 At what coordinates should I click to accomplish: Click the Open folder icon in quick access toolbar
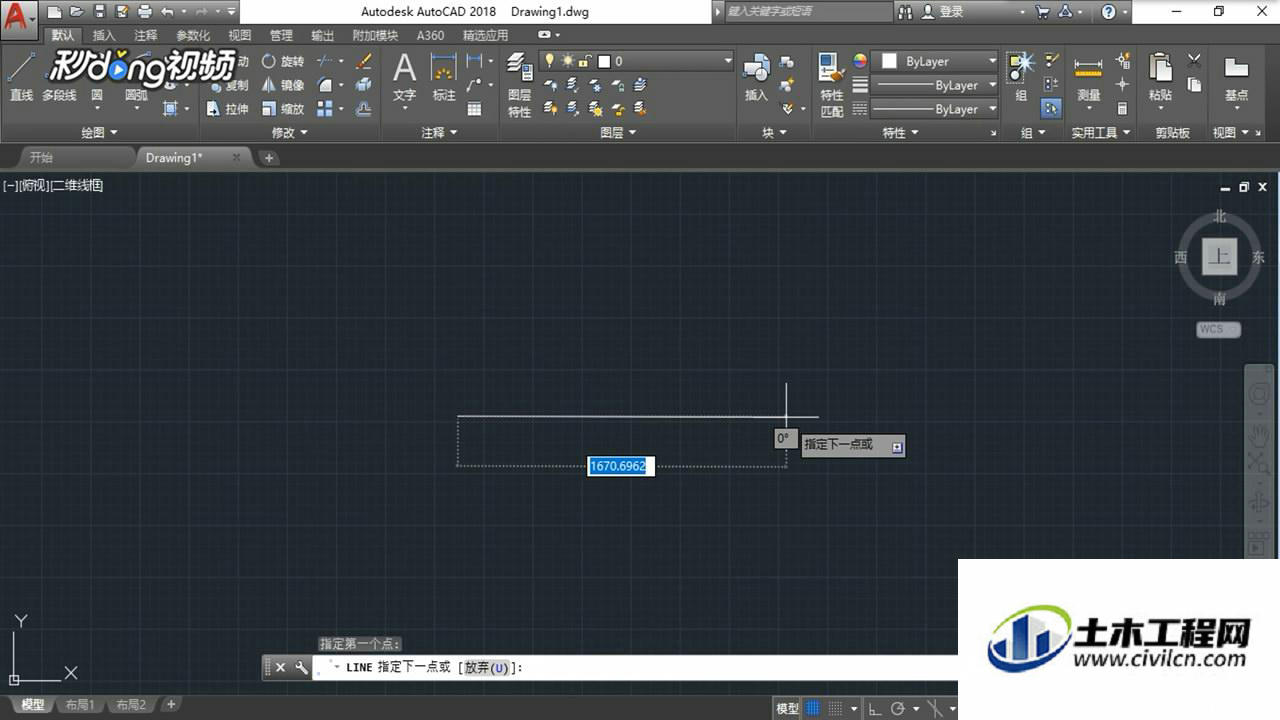[x=76, y=12]
